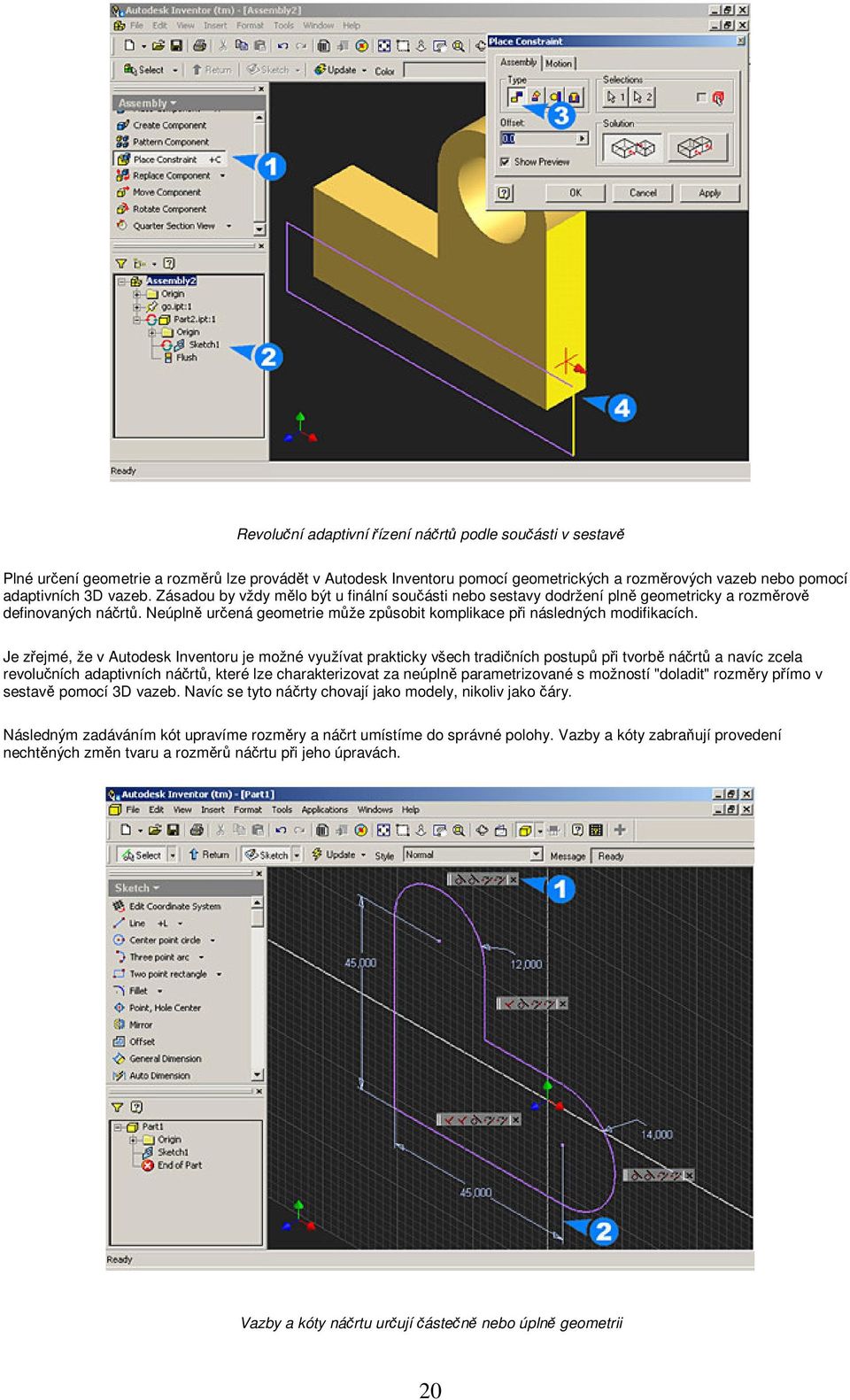This screenshot has height=1400, width=850.
Task: Click Return button in Part1 window toolbar
Action: [x=209, y=855]
